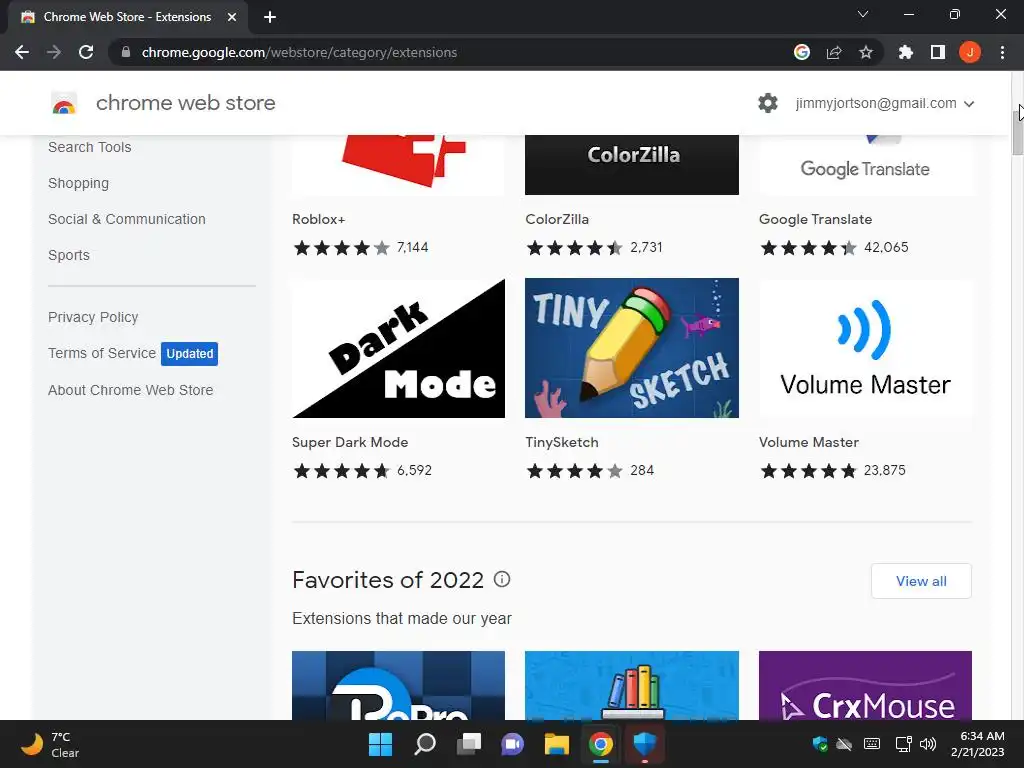The width and height of the screenshot is (1024, 768).
Task: Click the Chrome Web Store logo
Action: point(64,103)
